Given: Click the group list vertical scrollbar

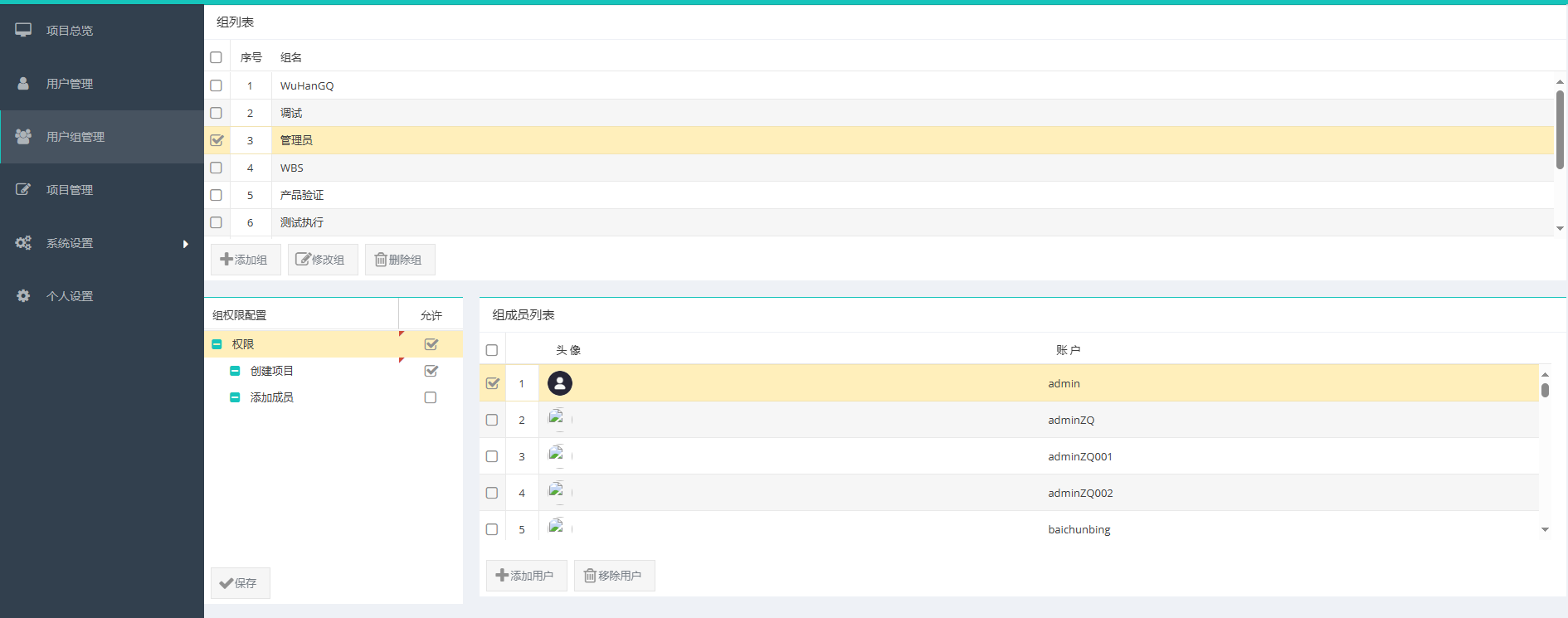Looking at the screenshot, I should (x=1560, y=129).
